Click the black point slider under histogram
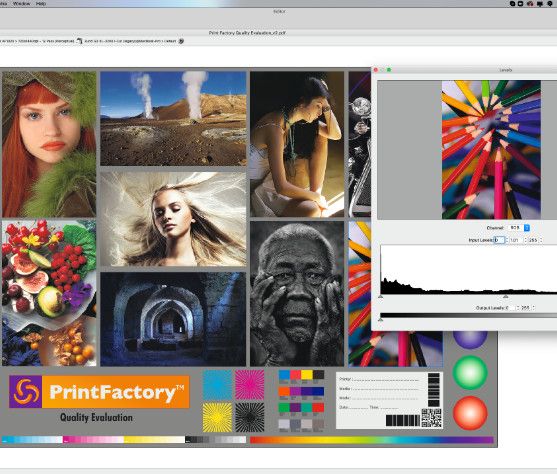 click(x=381, y=296)
